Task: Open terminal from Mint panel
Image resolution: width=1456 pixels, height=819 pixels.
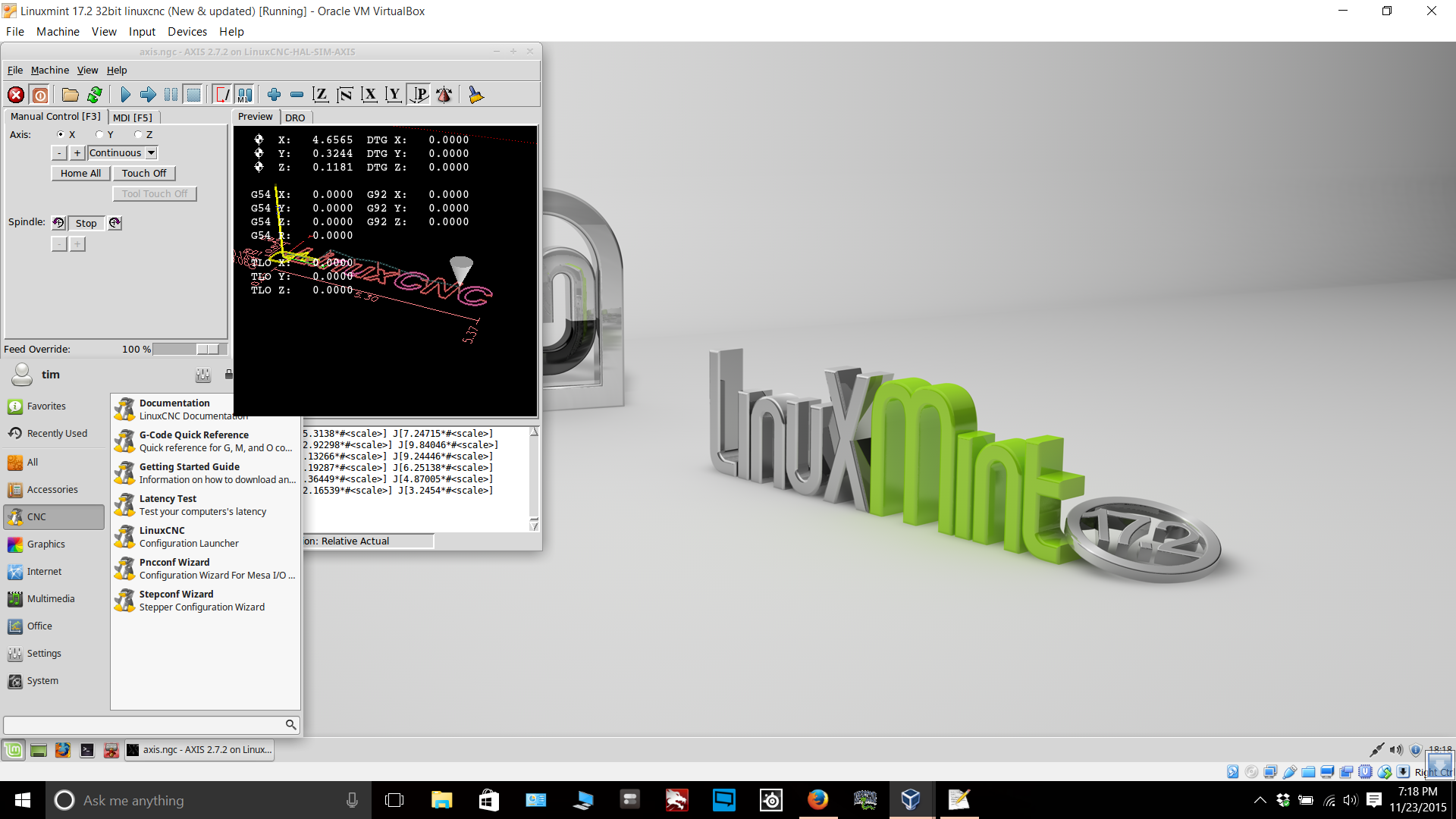Action: 87,750
